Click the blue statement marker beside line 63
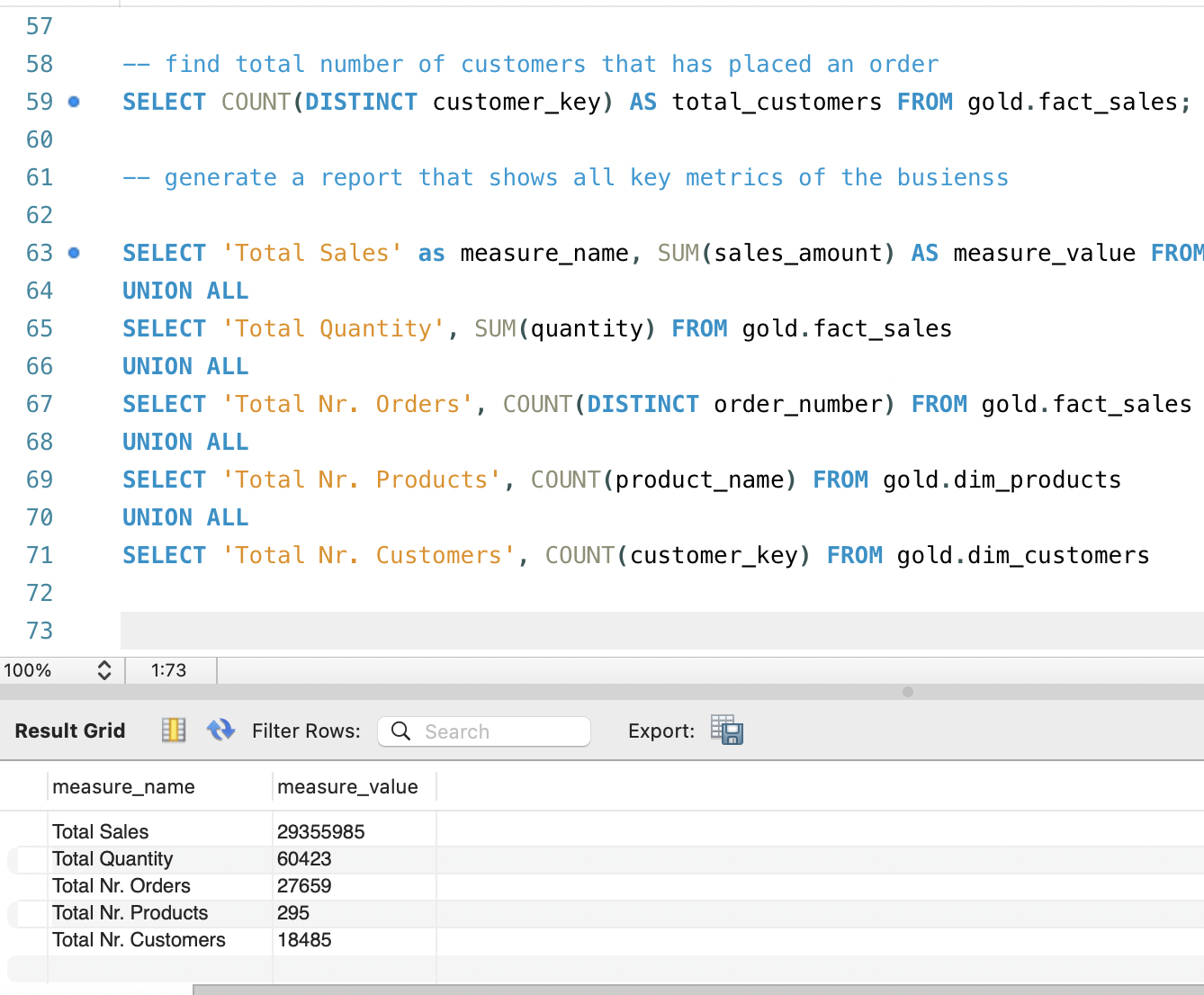 pos(74,253)
